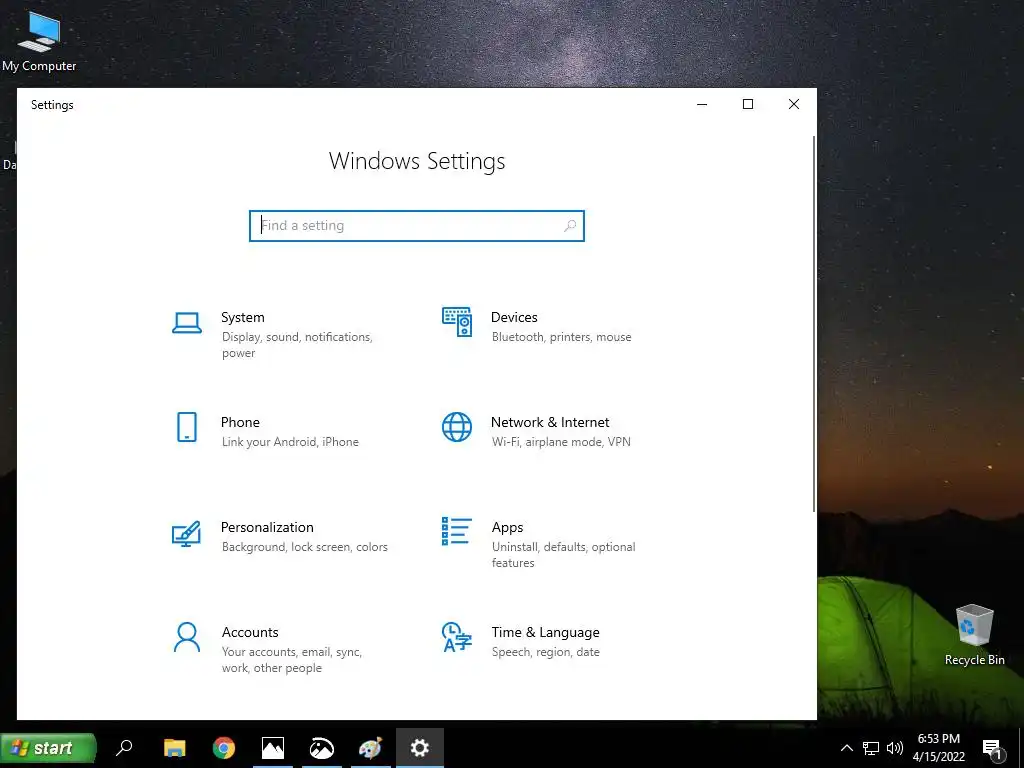This screenshot has width=1024, height=768.
Task: Open the notification center icon
Action: (992, 749)
